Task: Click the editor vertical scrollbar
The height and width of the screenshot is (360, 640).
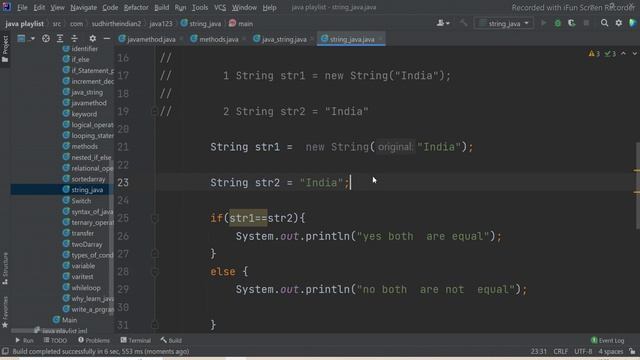Action: (638, 186)
